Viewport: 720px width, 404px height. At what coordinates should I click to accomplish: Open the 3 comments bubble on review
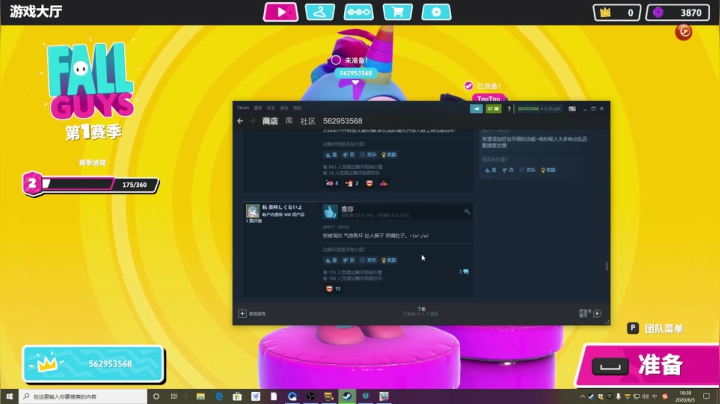(x=464, y=272)
